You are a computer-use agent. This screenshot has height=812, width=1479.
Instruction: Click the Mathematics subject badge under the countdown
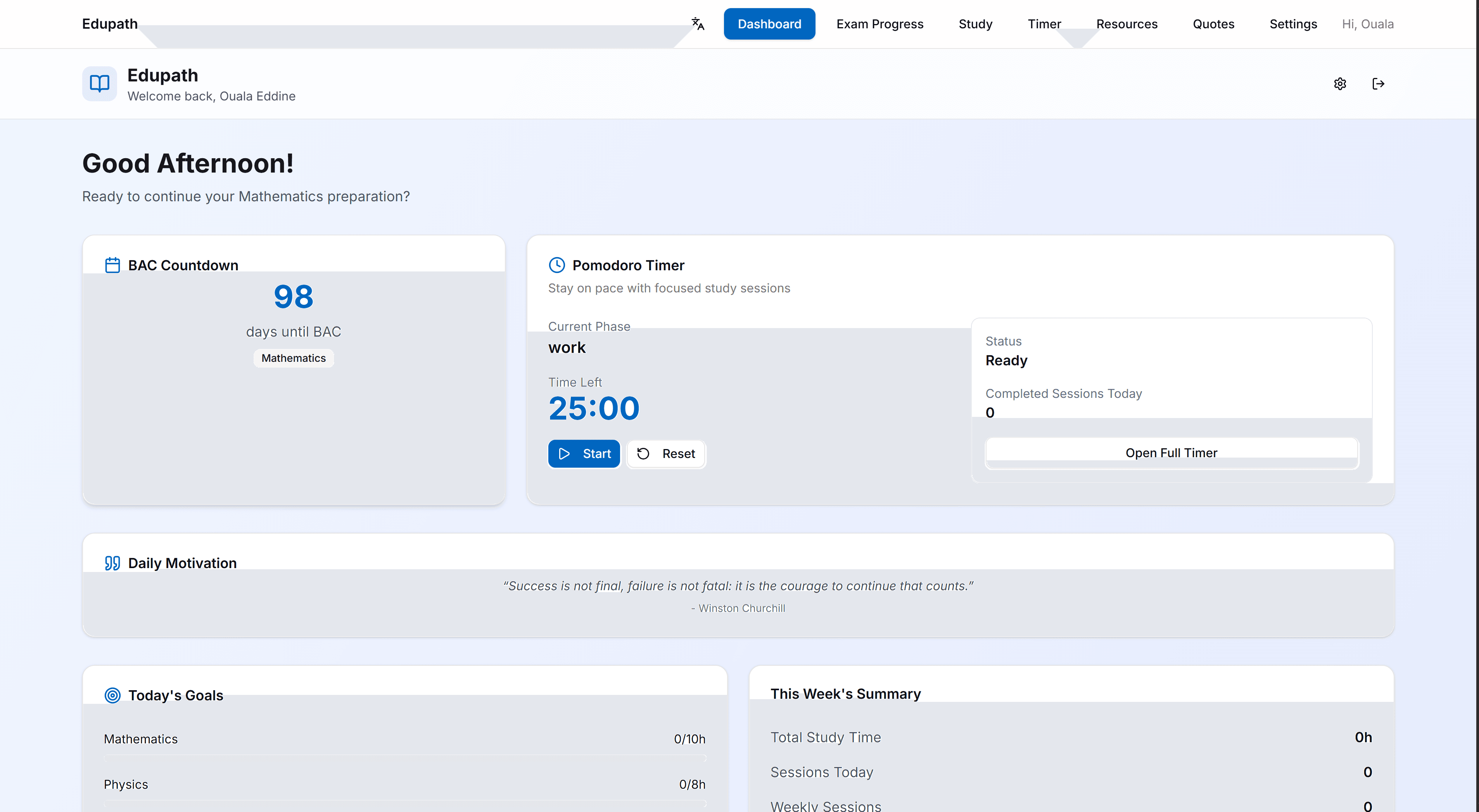[x=294, y=358]
